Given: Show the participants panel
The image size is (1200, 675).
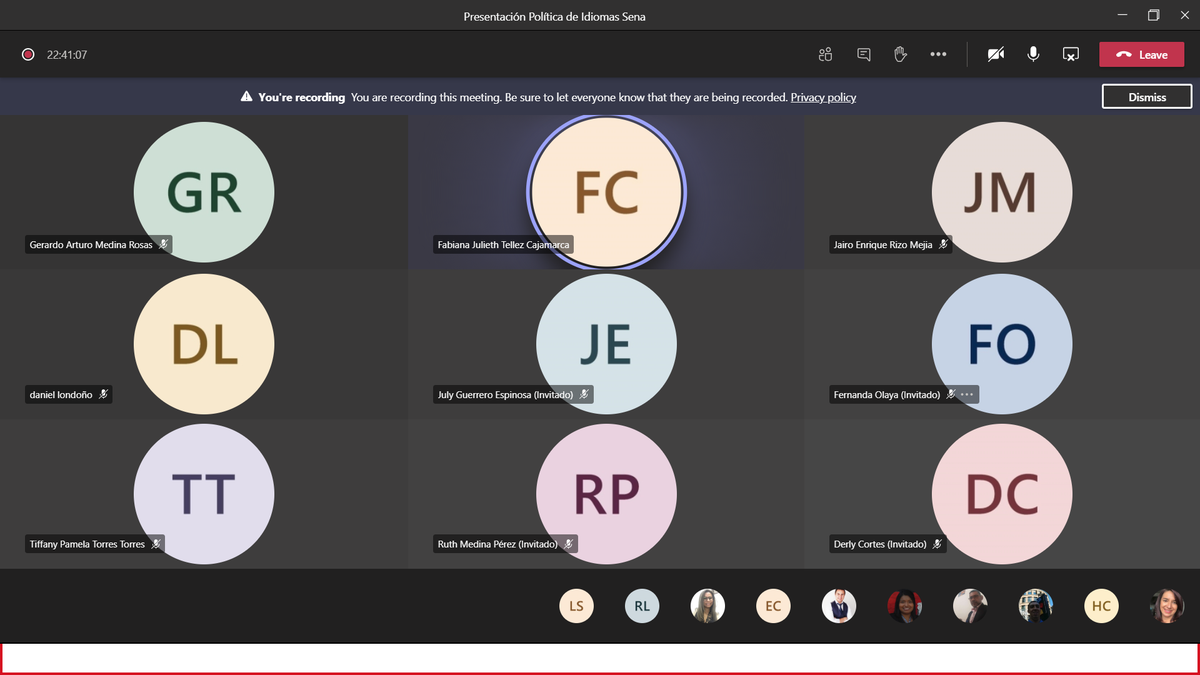Looking at the screenshot, I should click(x=825, y=54).
